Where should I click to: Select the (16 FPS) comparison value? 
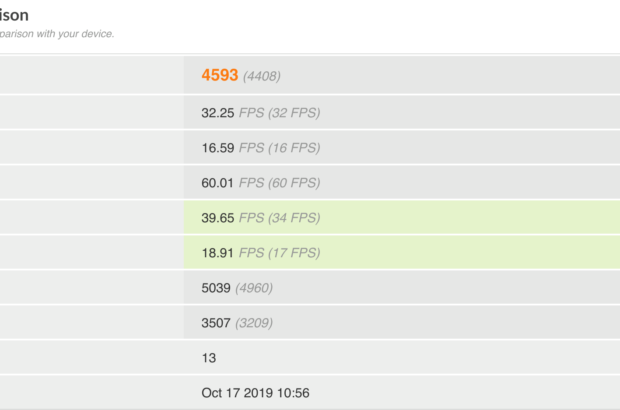[x=295, y=147]
